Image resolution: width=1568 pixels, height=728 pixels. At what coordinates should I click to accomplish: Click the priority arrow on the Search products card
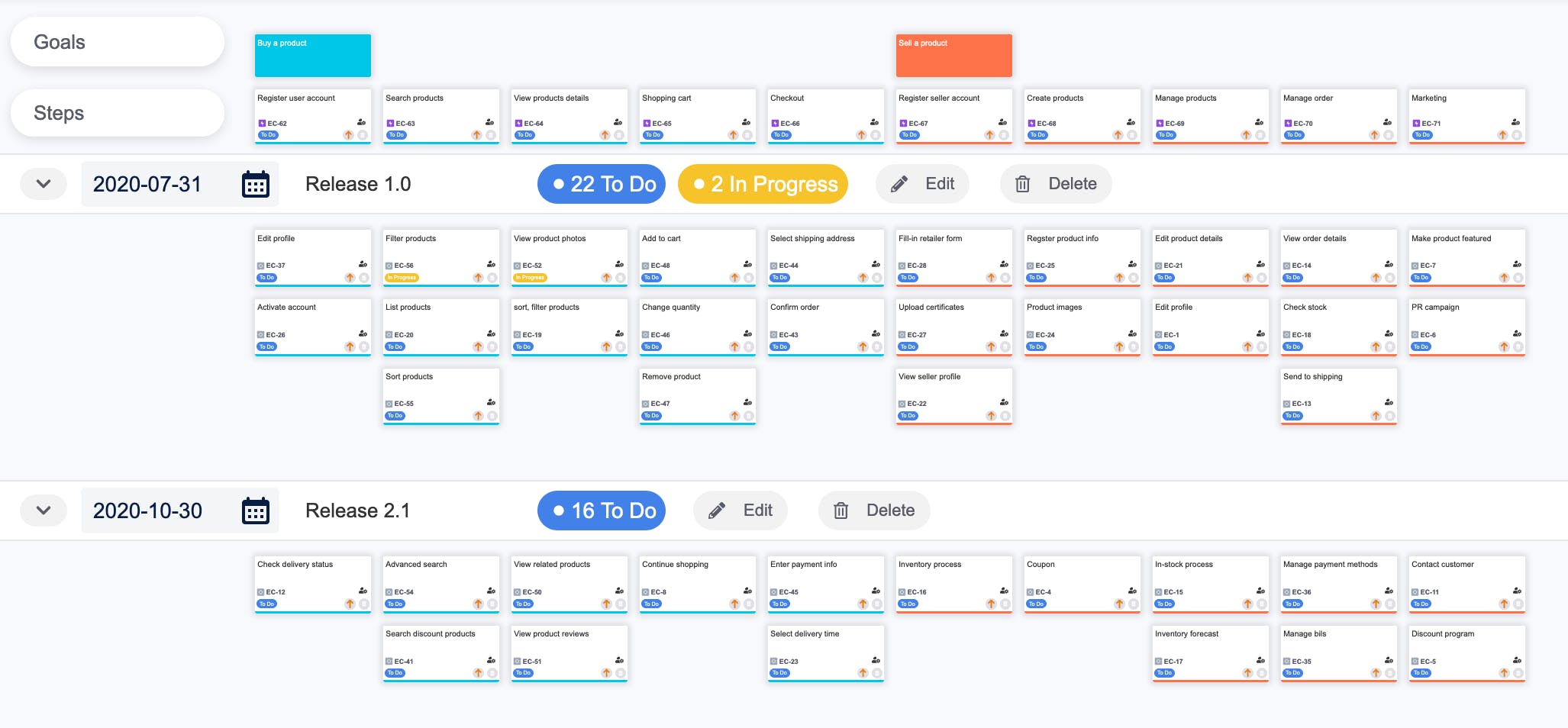(x=477, y=134)
